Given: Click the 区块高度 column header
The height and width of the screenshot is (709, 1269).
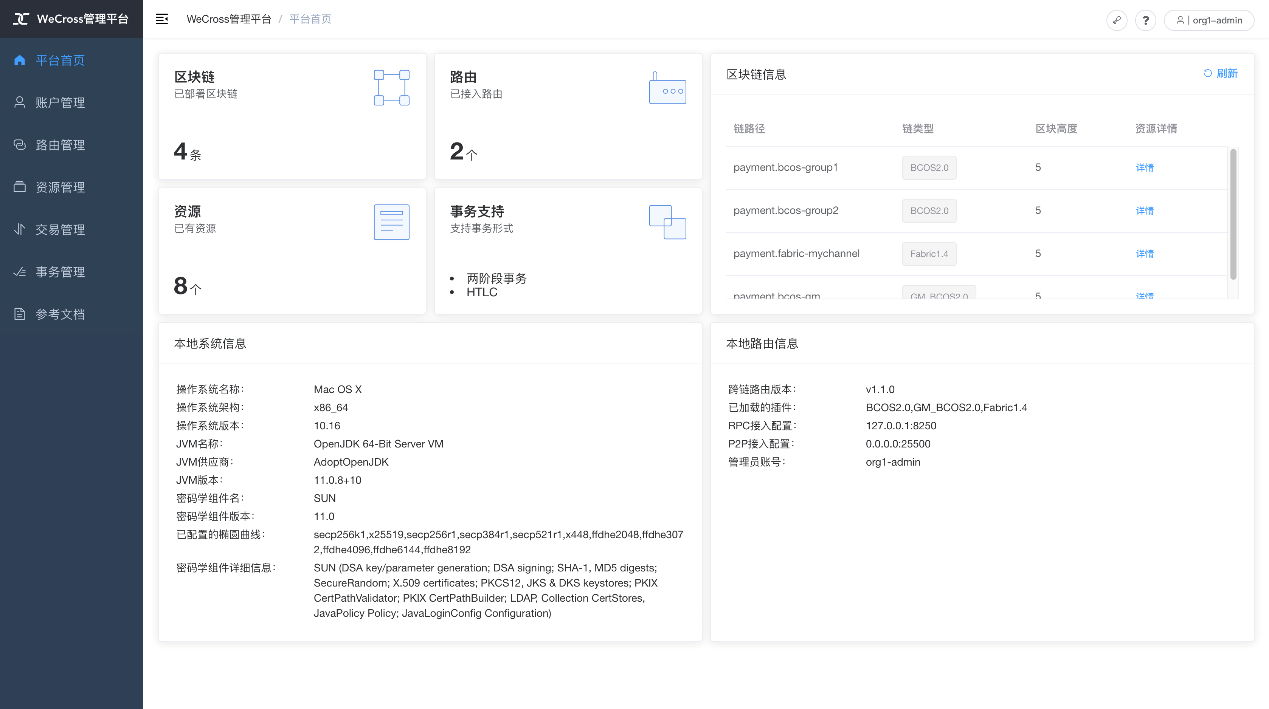Looking at the screenshot, I should (x=1056, y=129).
